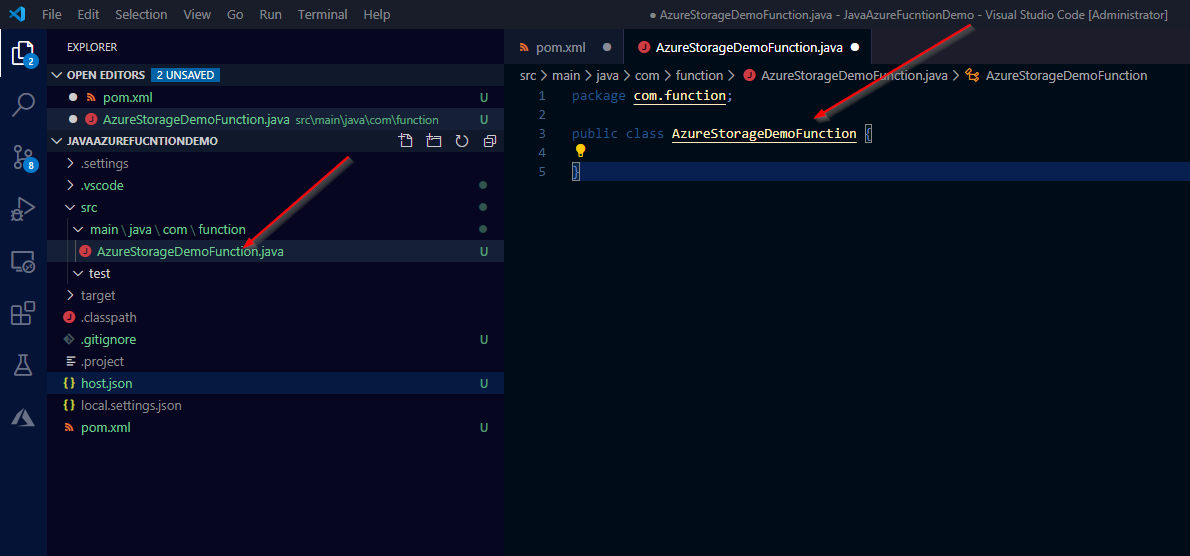Open the Testing flask icon

(23, 366)
